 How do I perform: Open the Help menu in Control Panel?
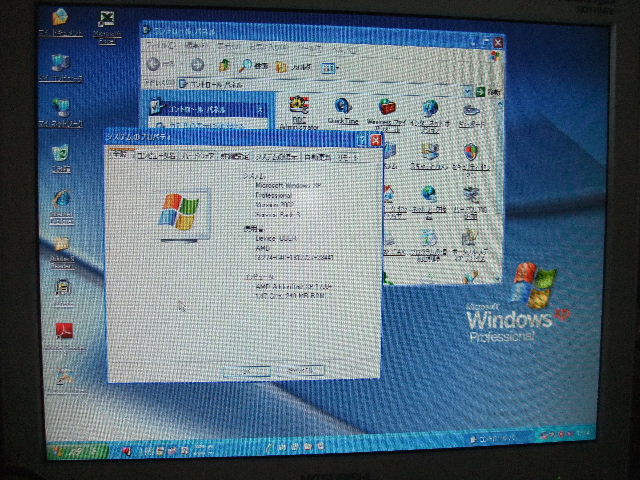(345, 50)
